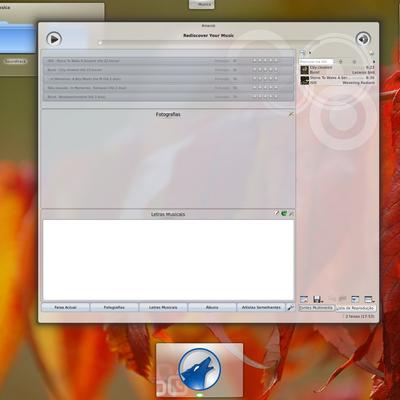The image size is (400, 400).
Task: Mute audio with the speaker volume button
Action: click(363, 39)
